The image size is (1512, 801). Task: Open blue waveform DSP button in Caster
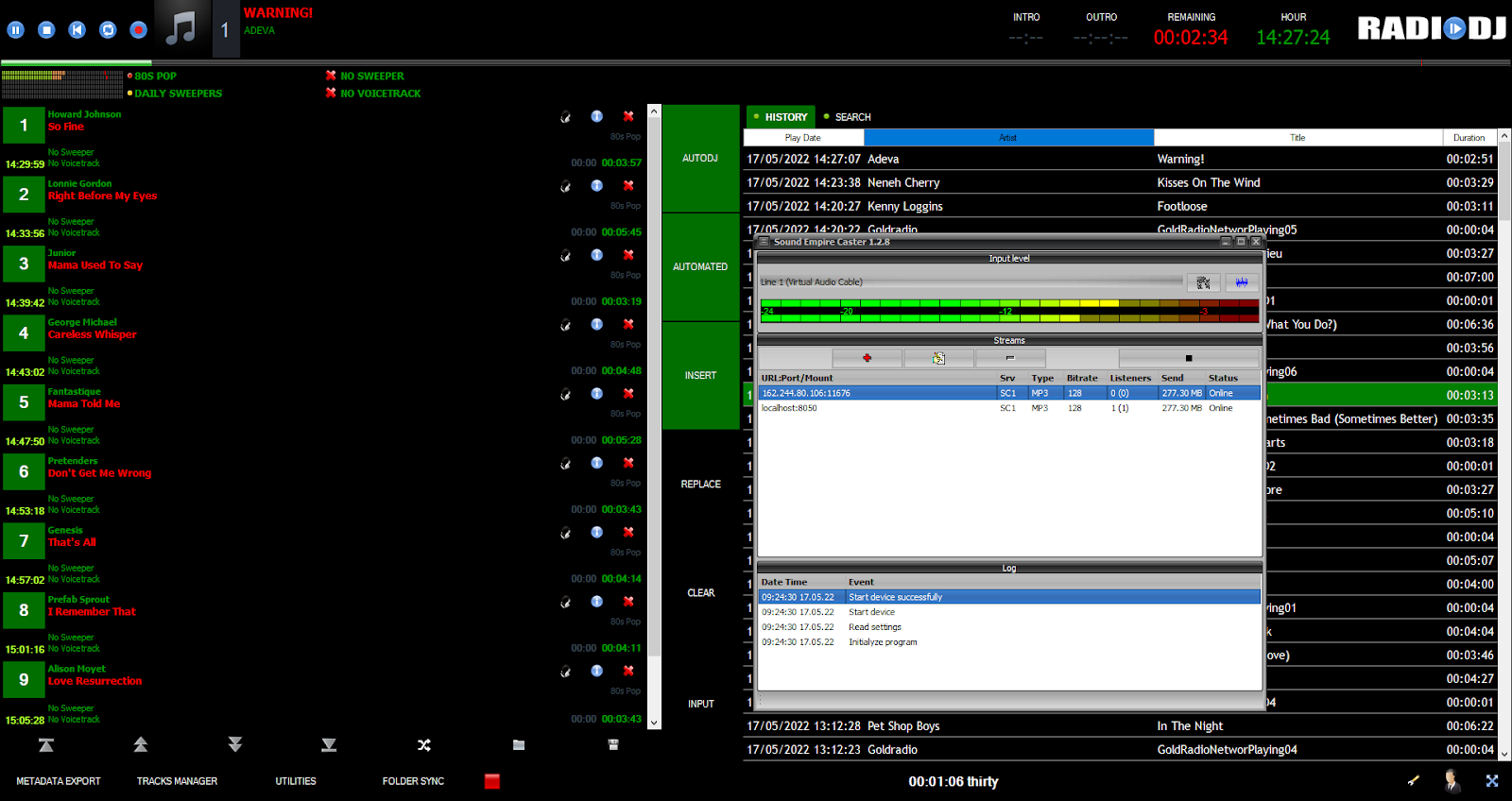pos(1242,282)
